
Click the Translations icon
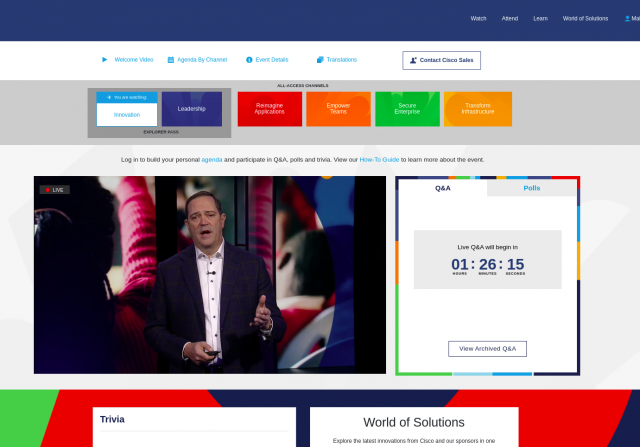[320, 60]
